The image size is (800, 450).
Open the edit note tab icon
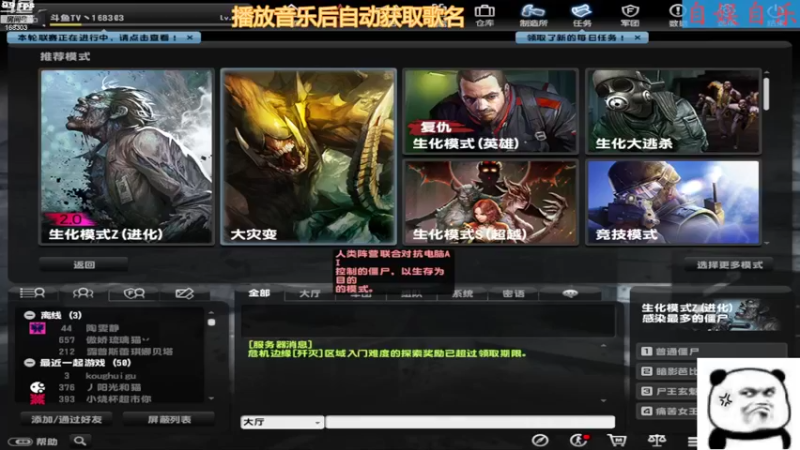coord(184,293)
